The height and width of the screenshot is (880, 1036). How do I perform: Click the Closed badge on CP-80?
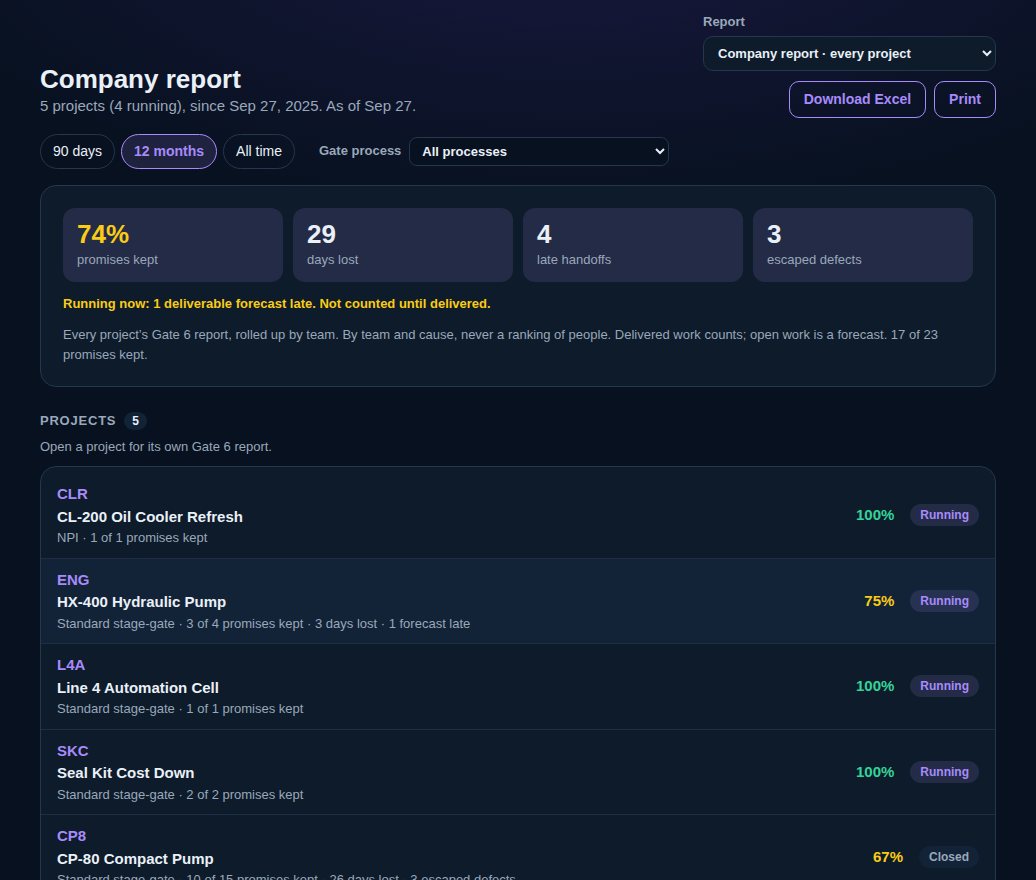949,857
